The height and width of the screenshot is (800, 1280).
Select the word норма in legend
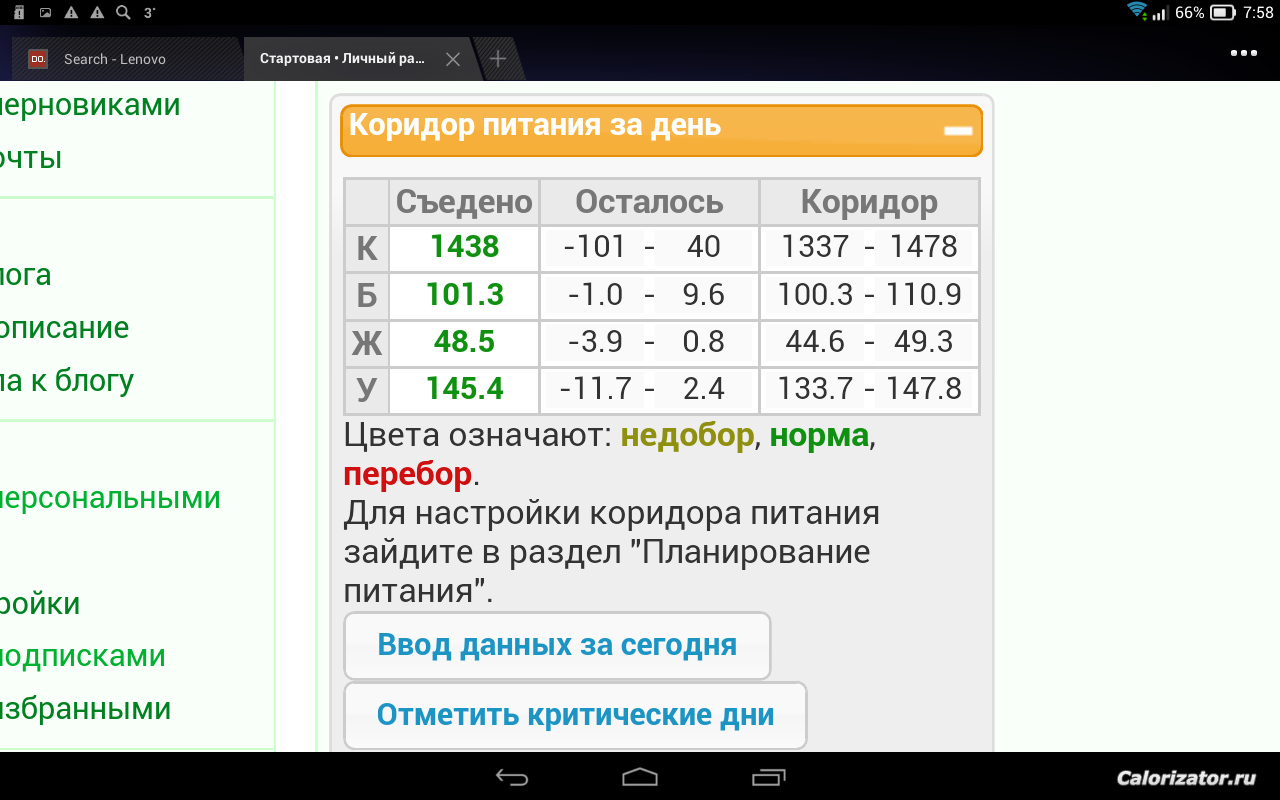click(819, 437)
